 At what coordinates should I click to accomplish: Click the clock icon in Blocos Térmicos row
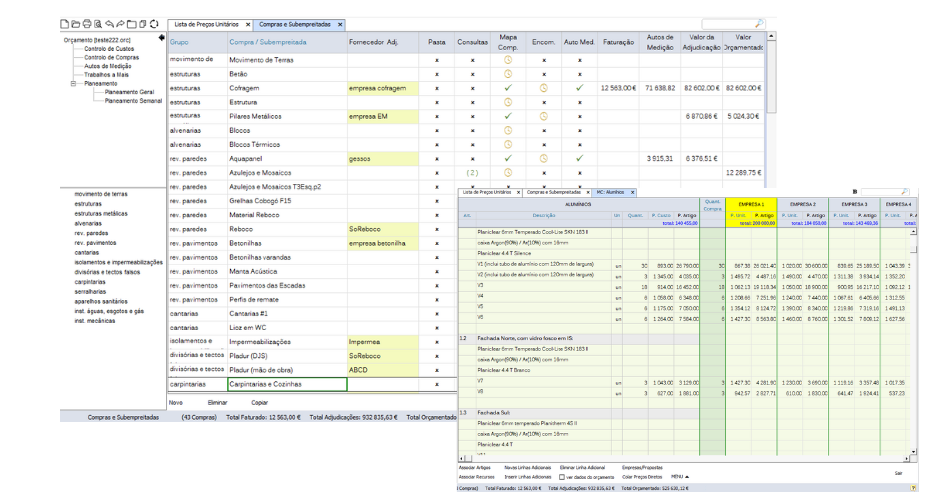(x=508, y=144)
